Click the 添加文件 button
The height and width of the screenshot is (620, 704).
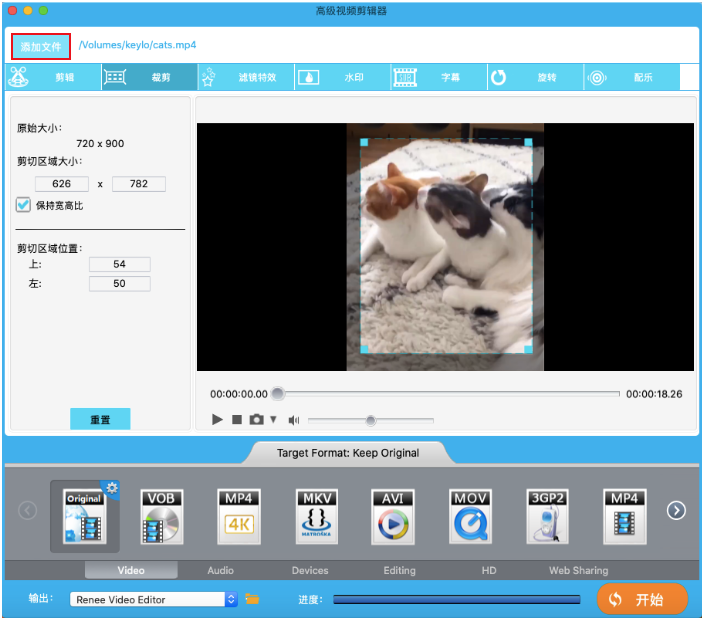click(41, 47)
